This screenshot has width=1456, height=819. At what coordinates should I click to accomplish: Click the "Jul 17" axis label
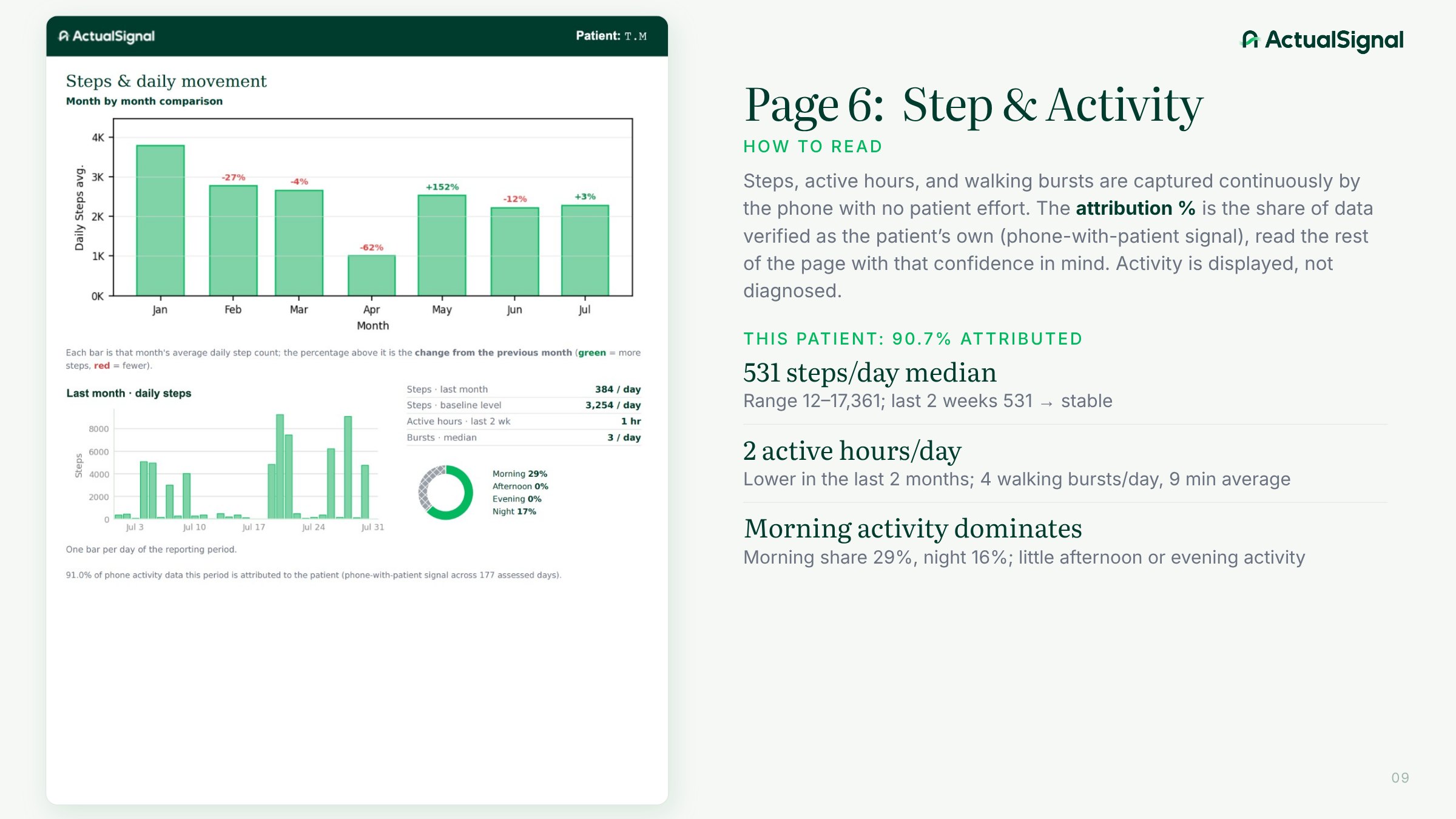coord(254,527)
